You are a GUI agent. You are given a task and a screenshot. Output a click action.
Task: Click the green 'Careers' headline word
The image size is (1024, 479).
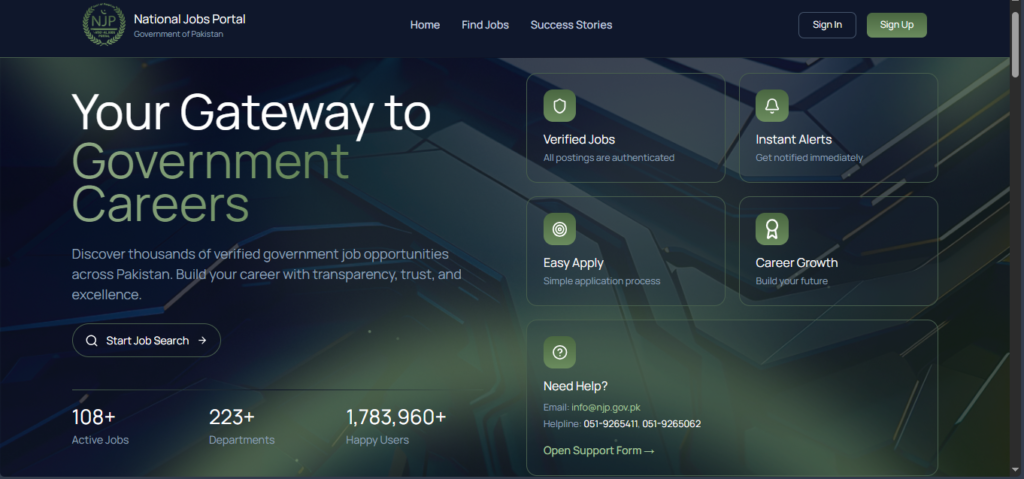[x=161, y=204]
